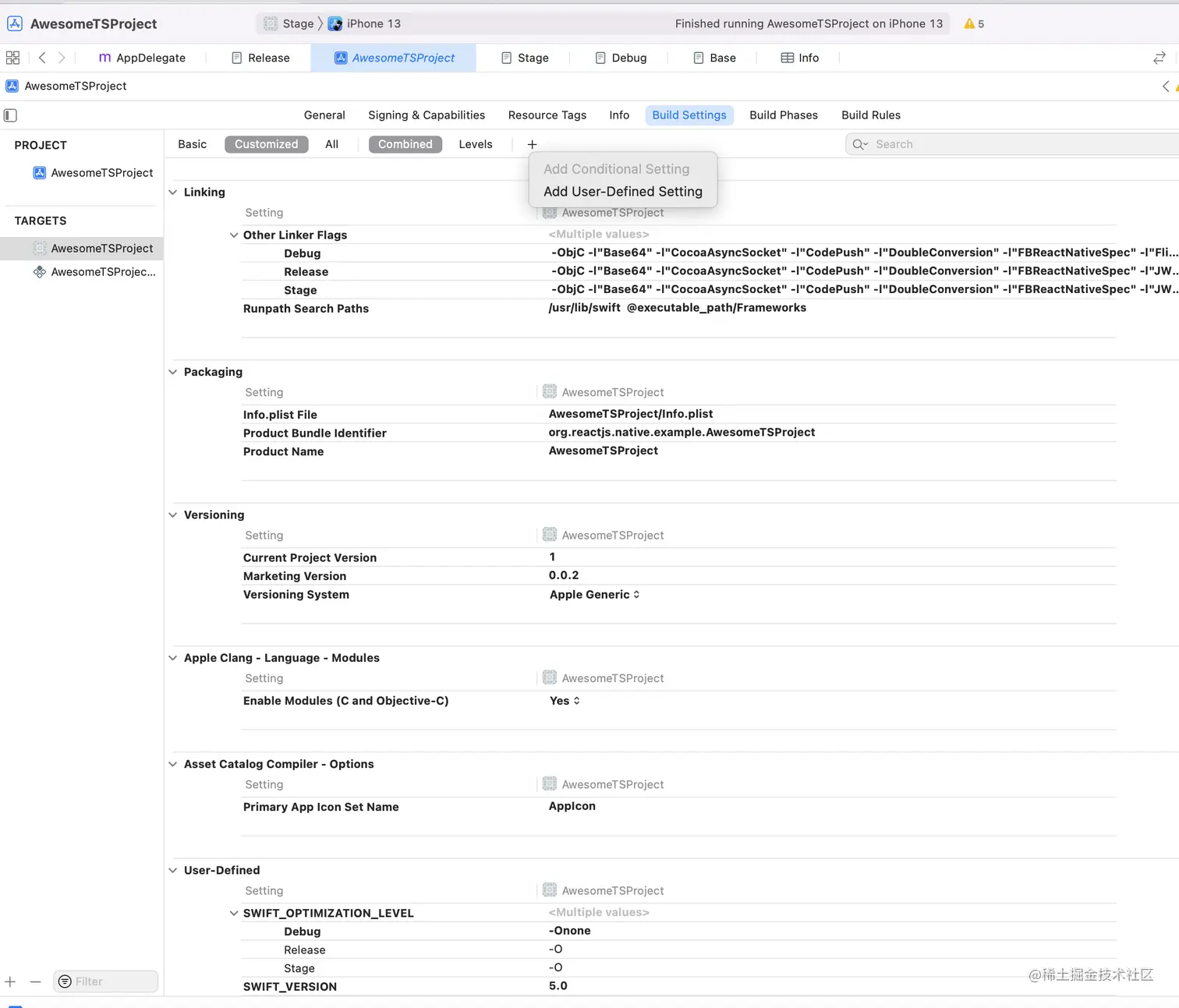
Task: Click the Stage scheme icon in toolbar
Action: click(x=271, y=23)
